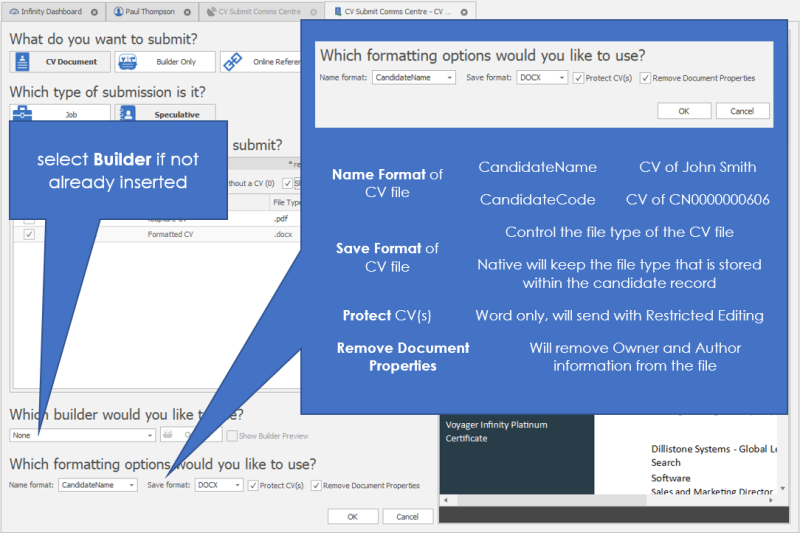
Task: Click the Online Reference chain-link icon
Action: point(232,62)
